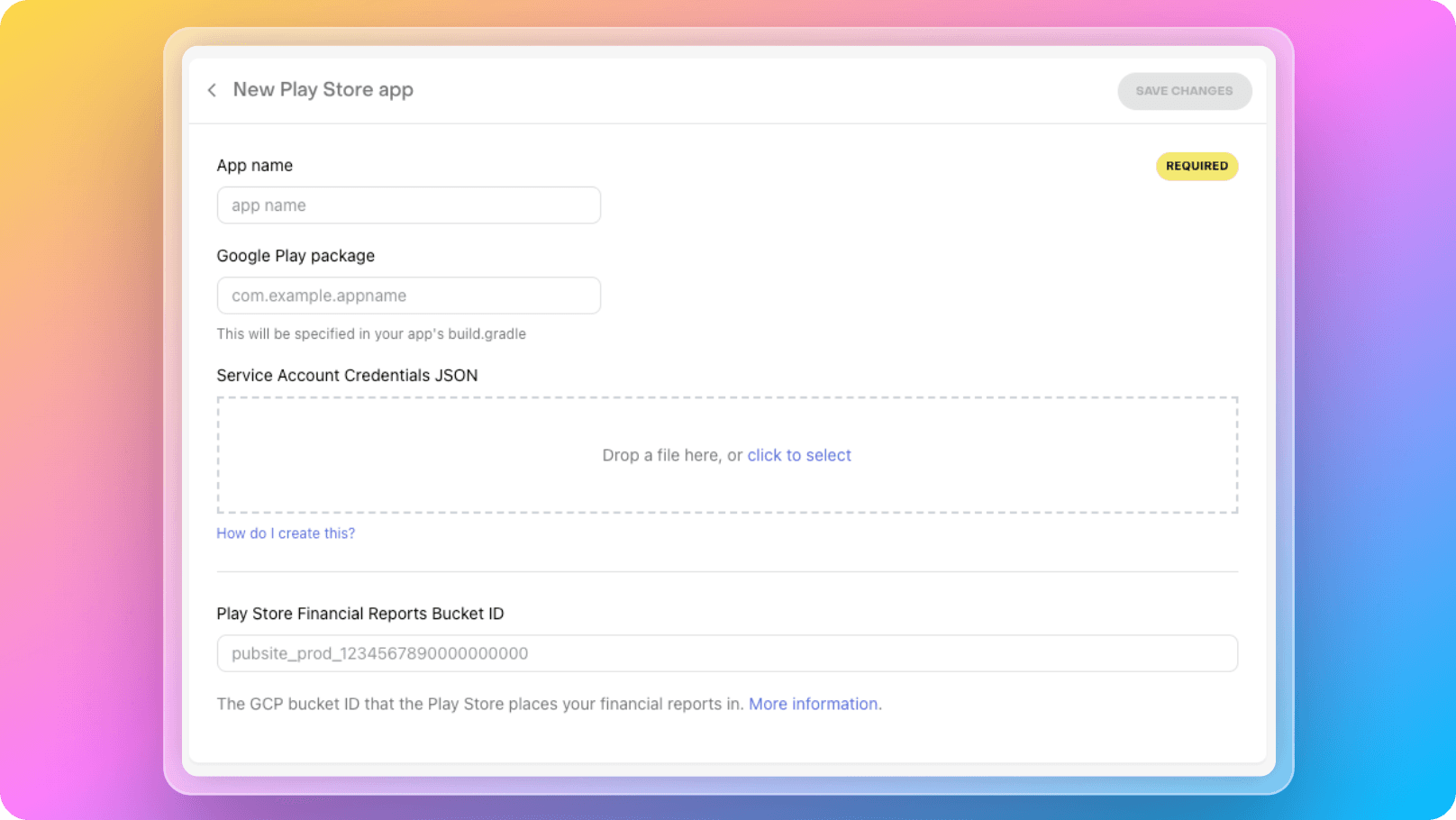Screen dimensions: 1456x820
Task: Click the 'Service Account Credentials JSON' label
Action: 347,376
